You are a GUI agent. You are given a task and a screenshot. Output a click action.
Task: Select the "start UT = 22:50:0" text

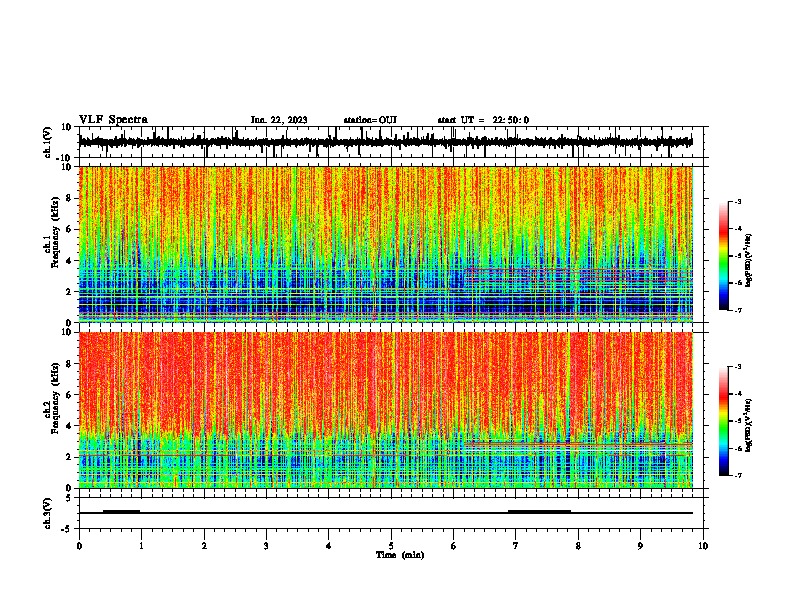483,120
